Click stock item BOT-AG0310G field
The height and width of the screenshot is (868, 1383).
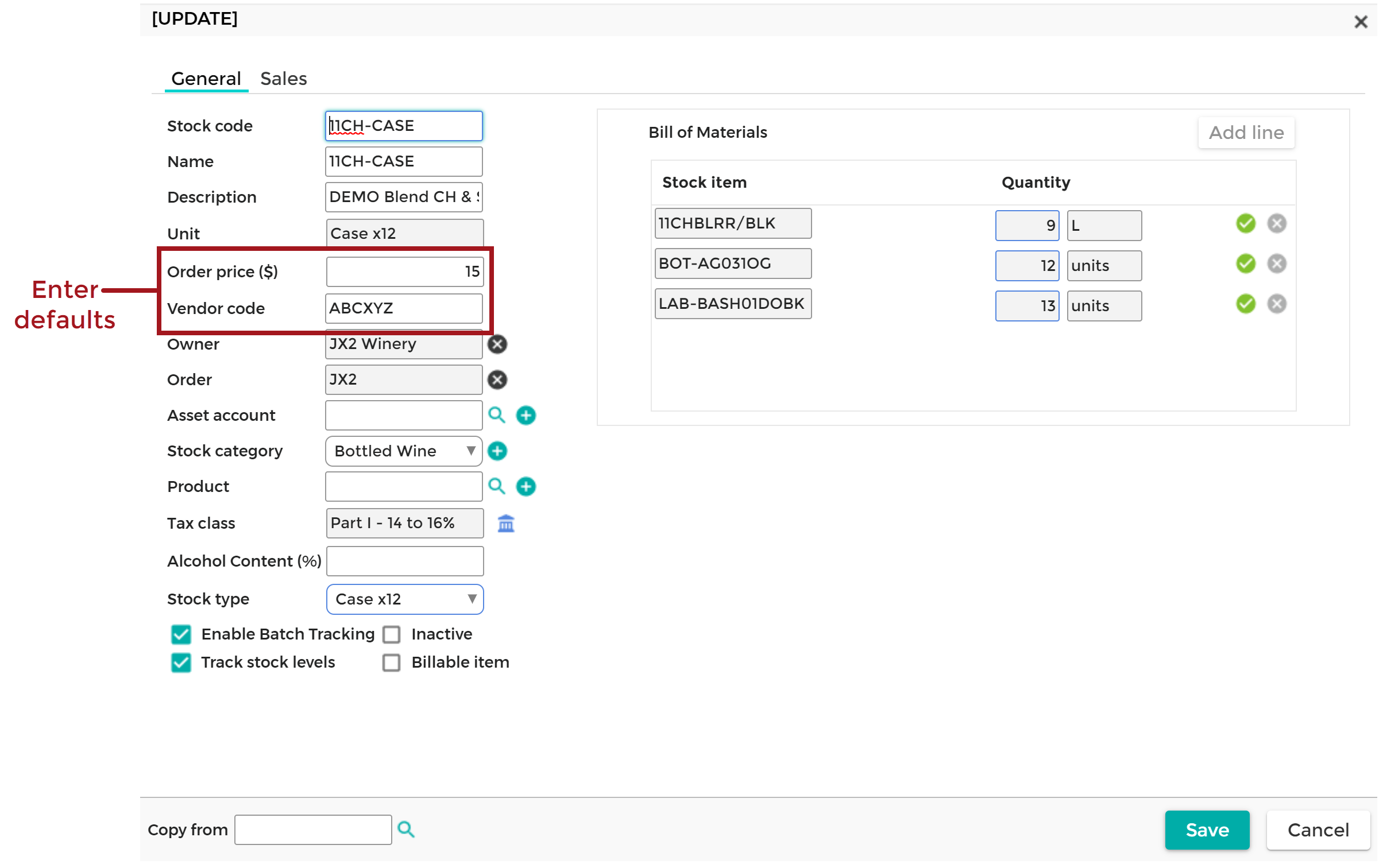(x=733, y=263)
